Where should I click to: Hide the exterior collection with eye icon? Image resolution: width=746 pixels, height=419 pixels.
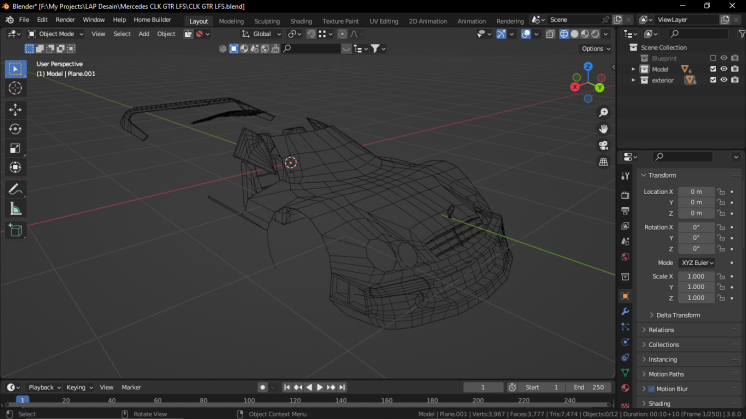click(724, 80)
